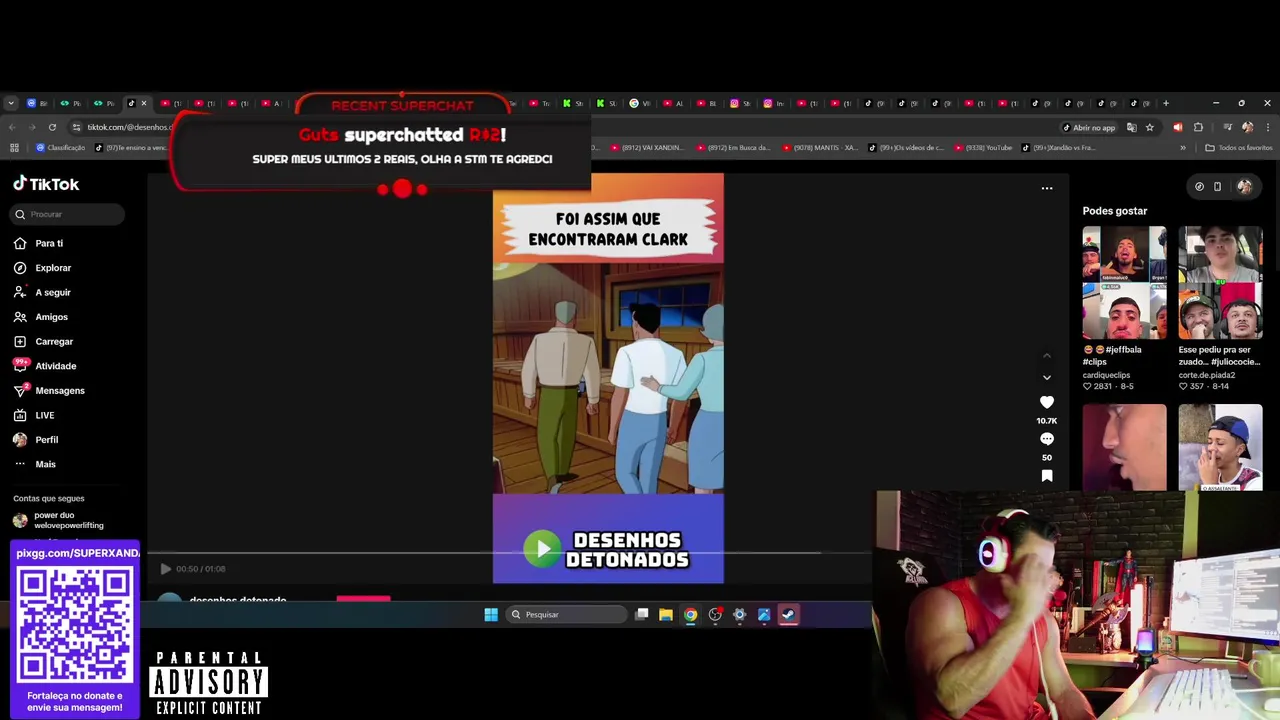The height and width of the screenshot is (720, 1280).
Task: Open profile avatar on TikTok header
Action: coord(1244,186)
